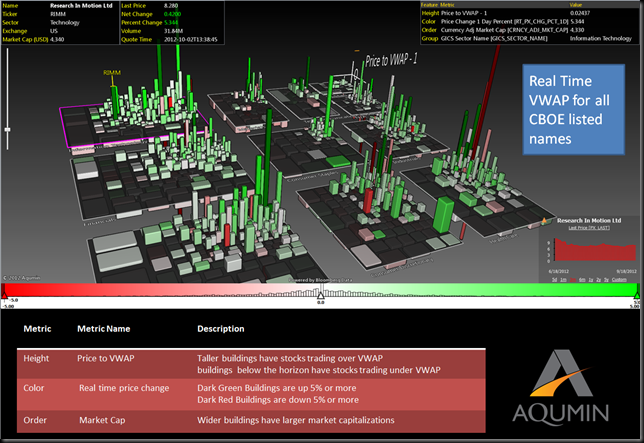Image resolution: width=644 pixels, height=443 pixels.
Task: Click the "Metric Name" table header
Action: pos(104,329)
